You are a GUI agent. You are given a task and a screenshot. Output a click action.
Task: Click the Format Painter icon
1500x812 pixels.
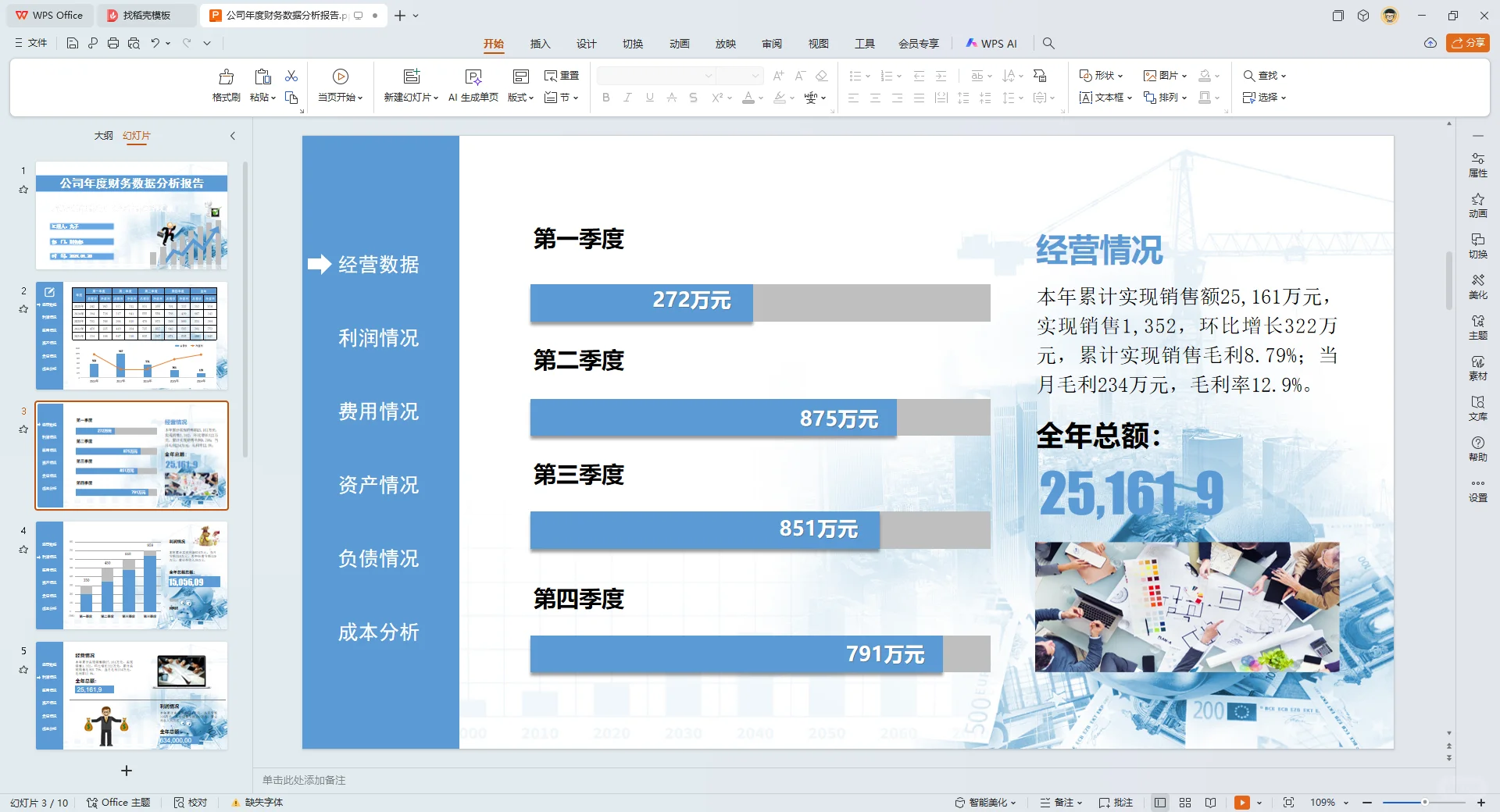pos(226,77)
